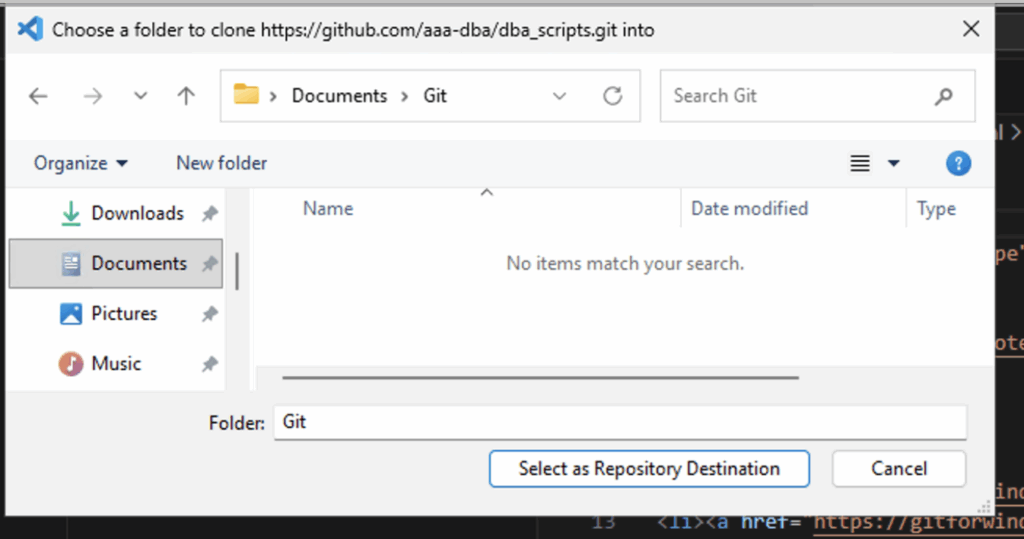Expand the recent locations dropdown
Image resolution: width=1024 pixels, height=539 pixels.
coord(140,96)
